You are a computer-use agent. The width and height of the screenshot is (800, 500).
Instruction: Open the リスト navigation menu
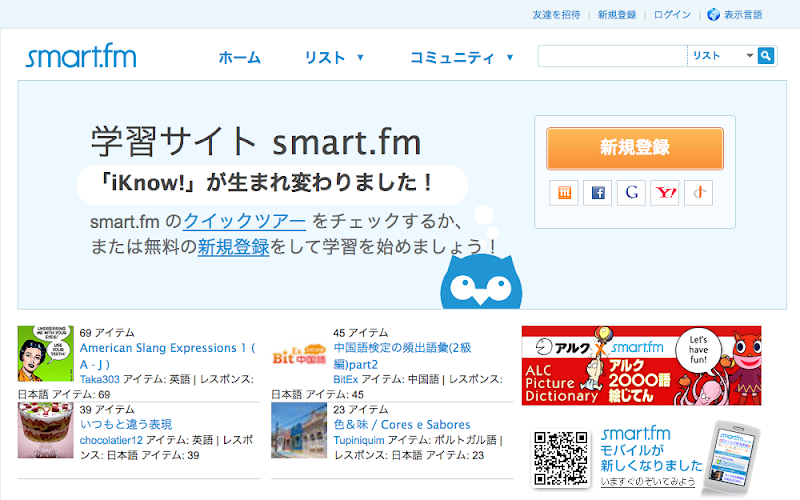[325, 57]
